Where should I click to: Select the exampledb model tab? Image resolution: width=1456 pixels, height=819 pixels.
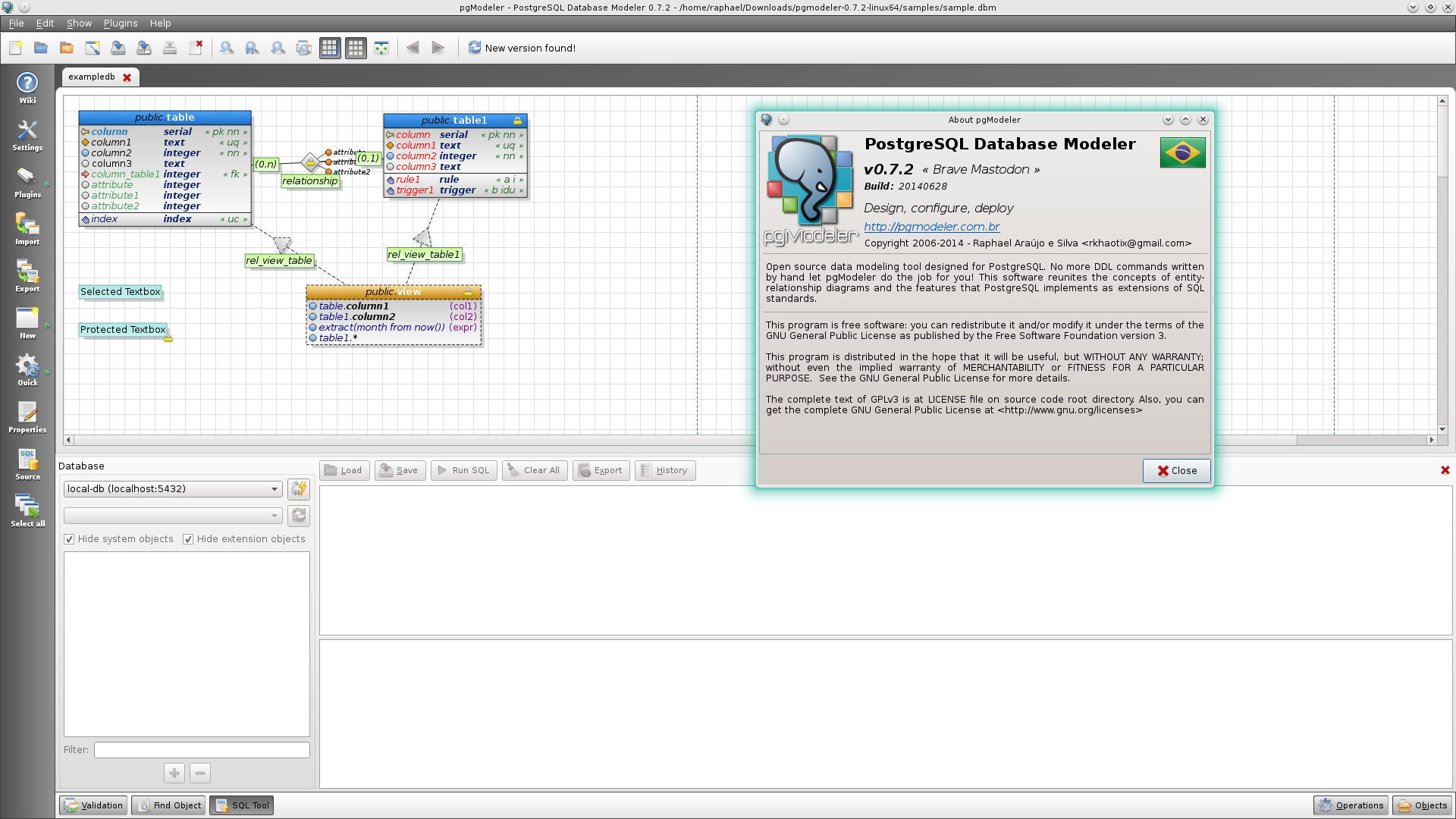click(92, 77)
